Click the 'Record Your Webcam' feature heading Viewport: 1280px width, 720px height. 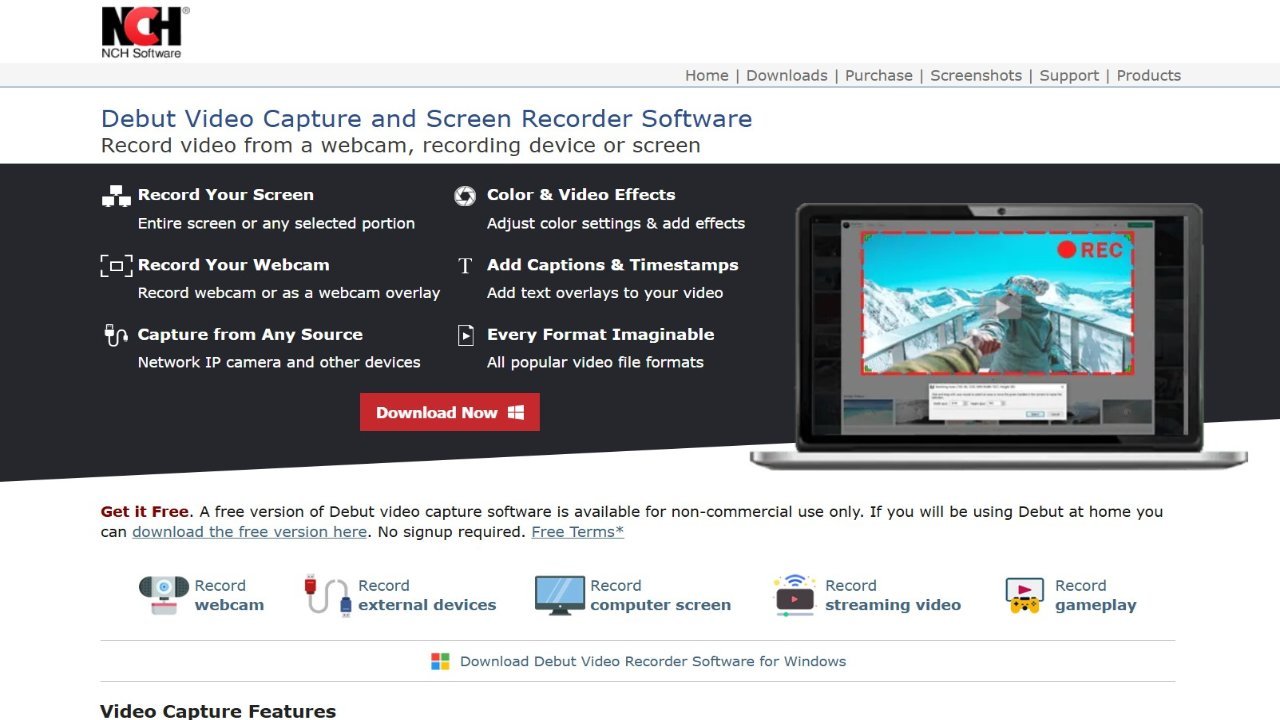coord(233,265)
